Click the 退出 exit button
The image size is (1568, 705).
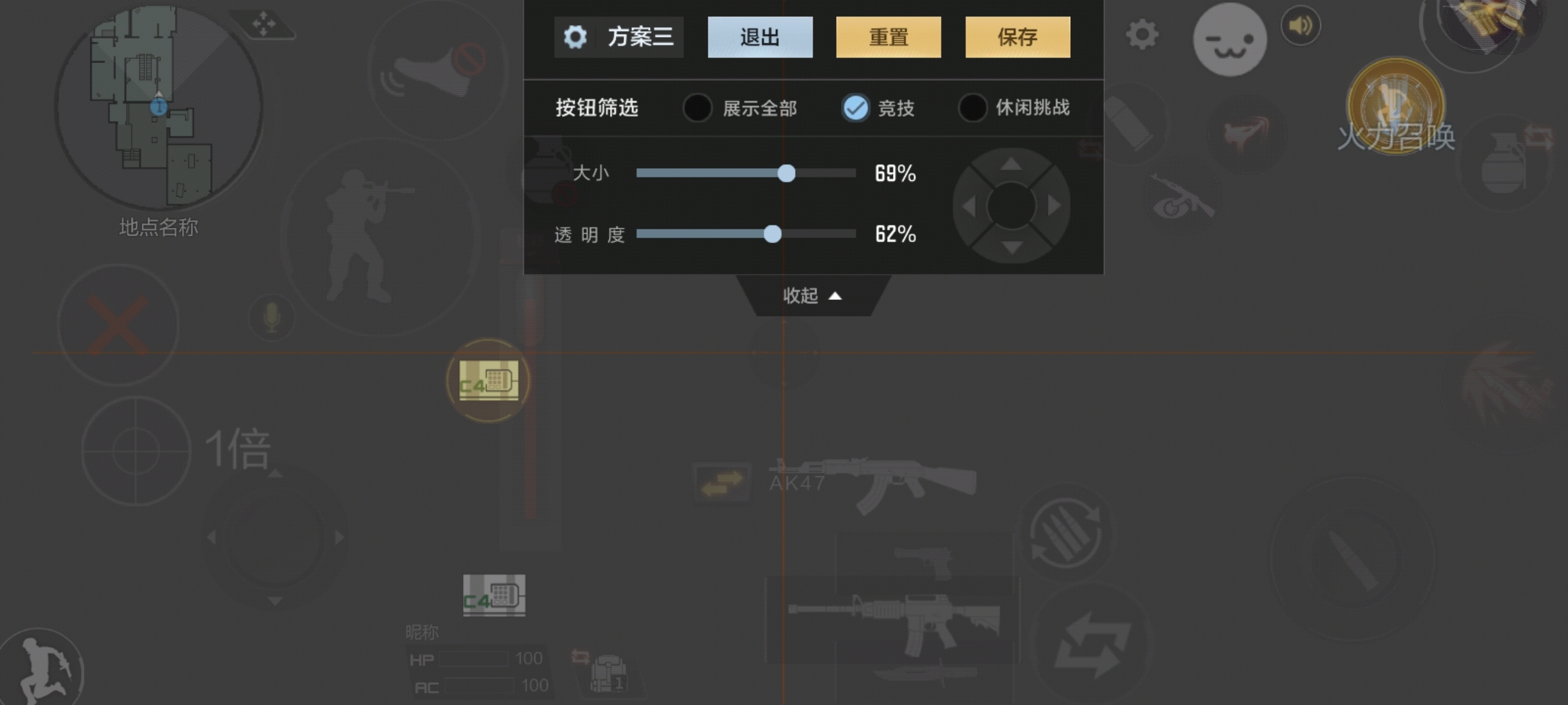point(760,37)
